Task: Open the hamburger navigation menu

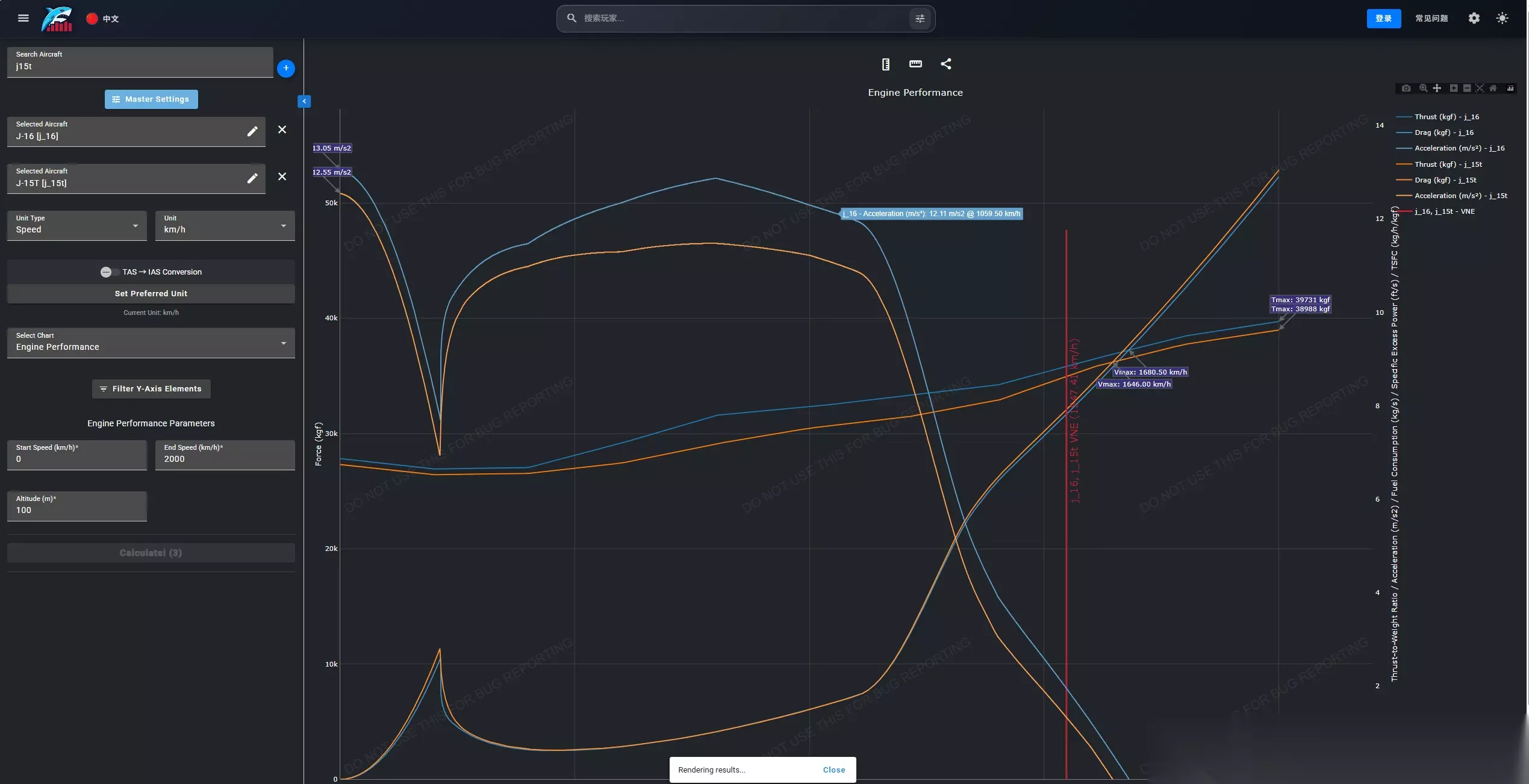Action: click(x=23, y=18)
